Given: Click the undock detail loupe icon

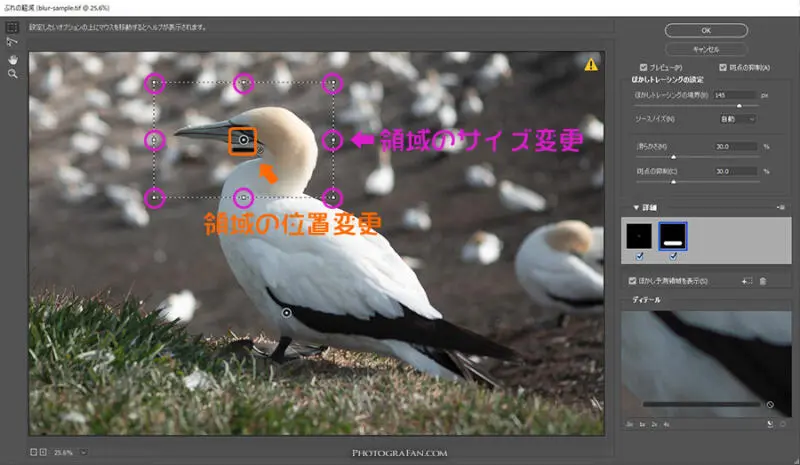Looking at the screenshot, I should coord(770,424).
